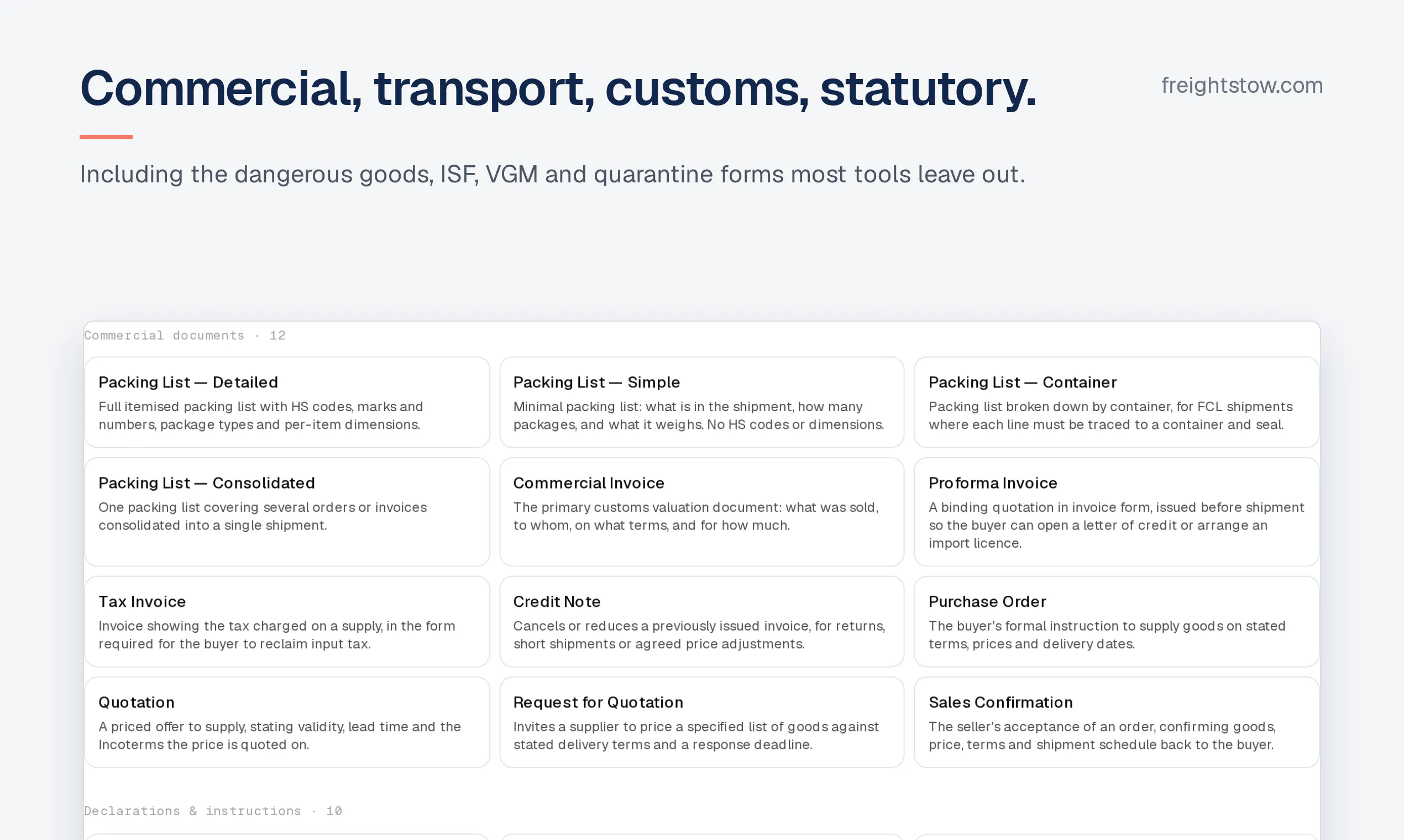Open the Tax Invoice card

point(286,622)
